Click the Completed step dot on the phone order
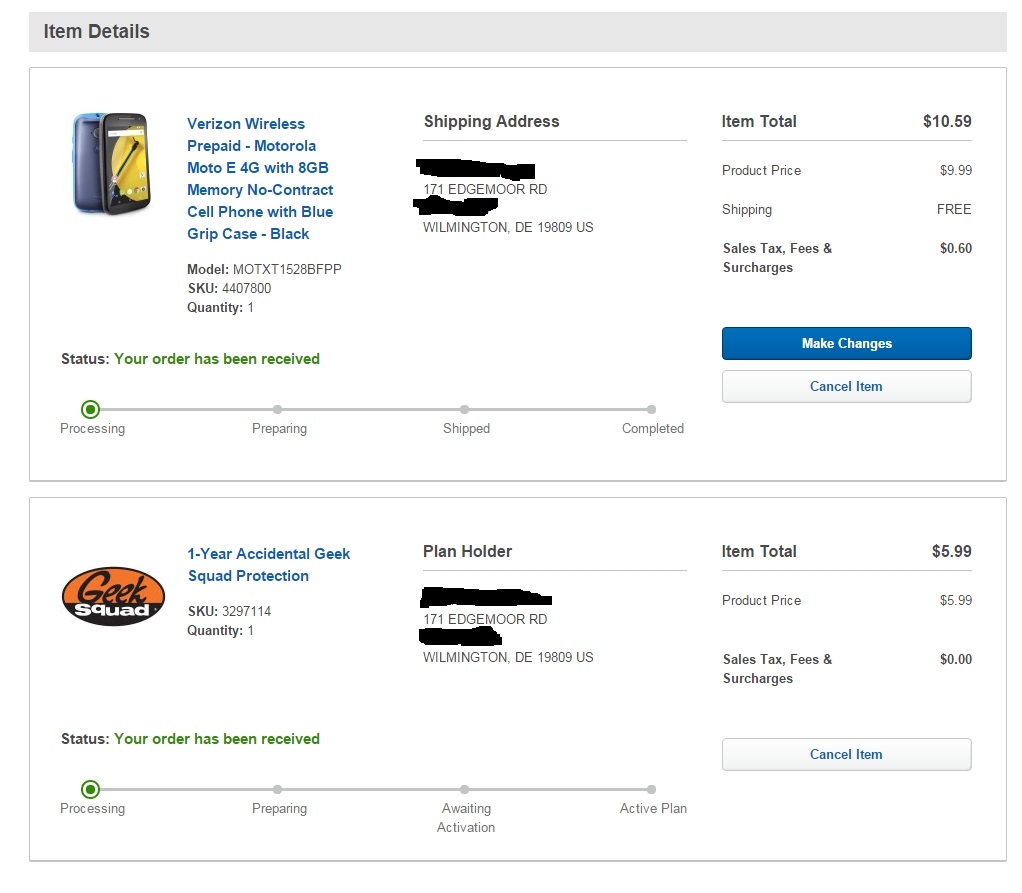The height and width of the screenshot is (893, 1022). pyautogui.click(x=651, y=409)
